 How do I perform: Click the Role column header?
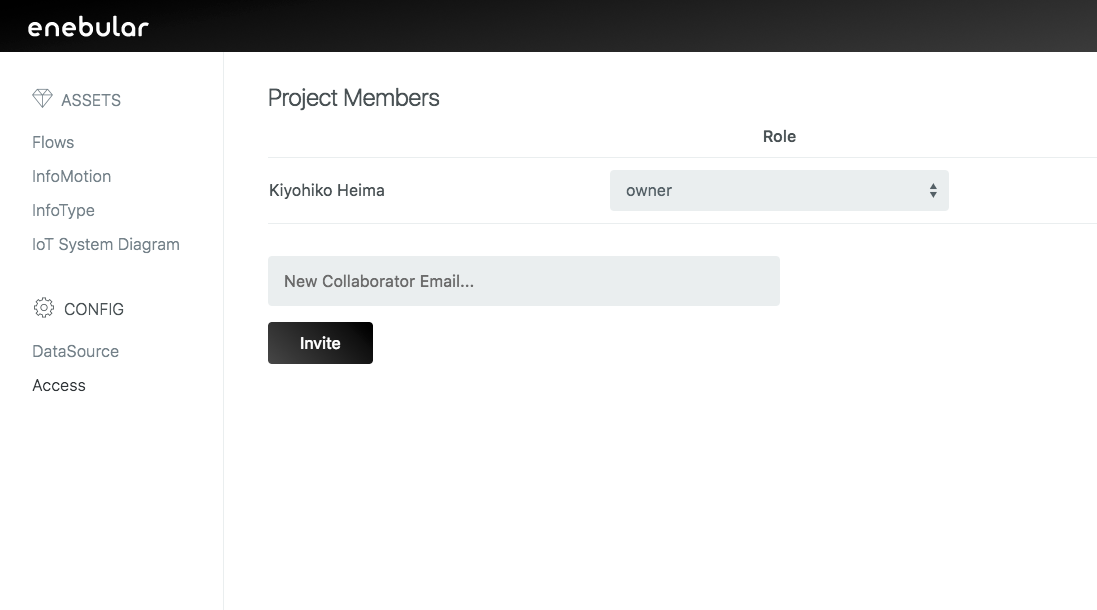point(779,136)
